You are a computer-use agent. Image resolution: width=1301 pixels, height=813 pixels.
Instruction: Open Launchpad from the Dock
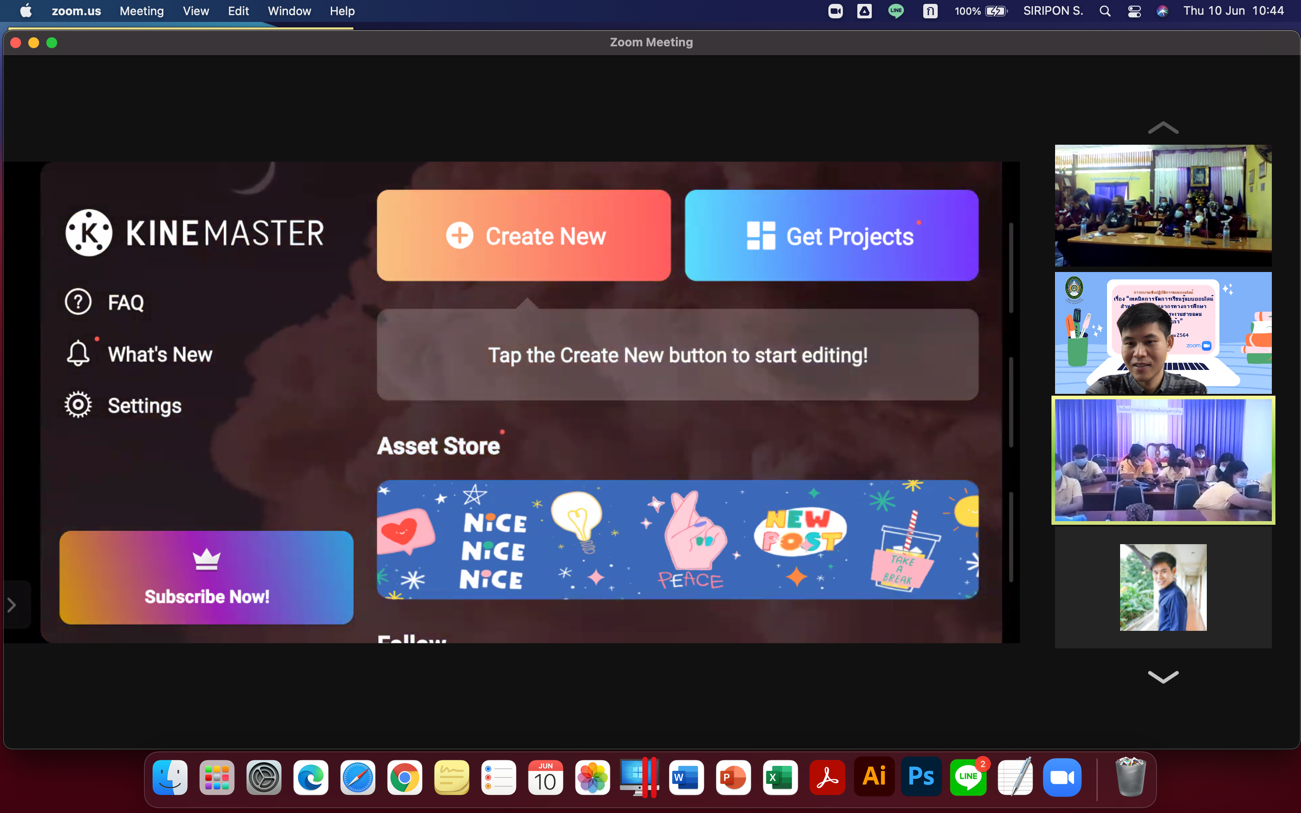(217, 778)
